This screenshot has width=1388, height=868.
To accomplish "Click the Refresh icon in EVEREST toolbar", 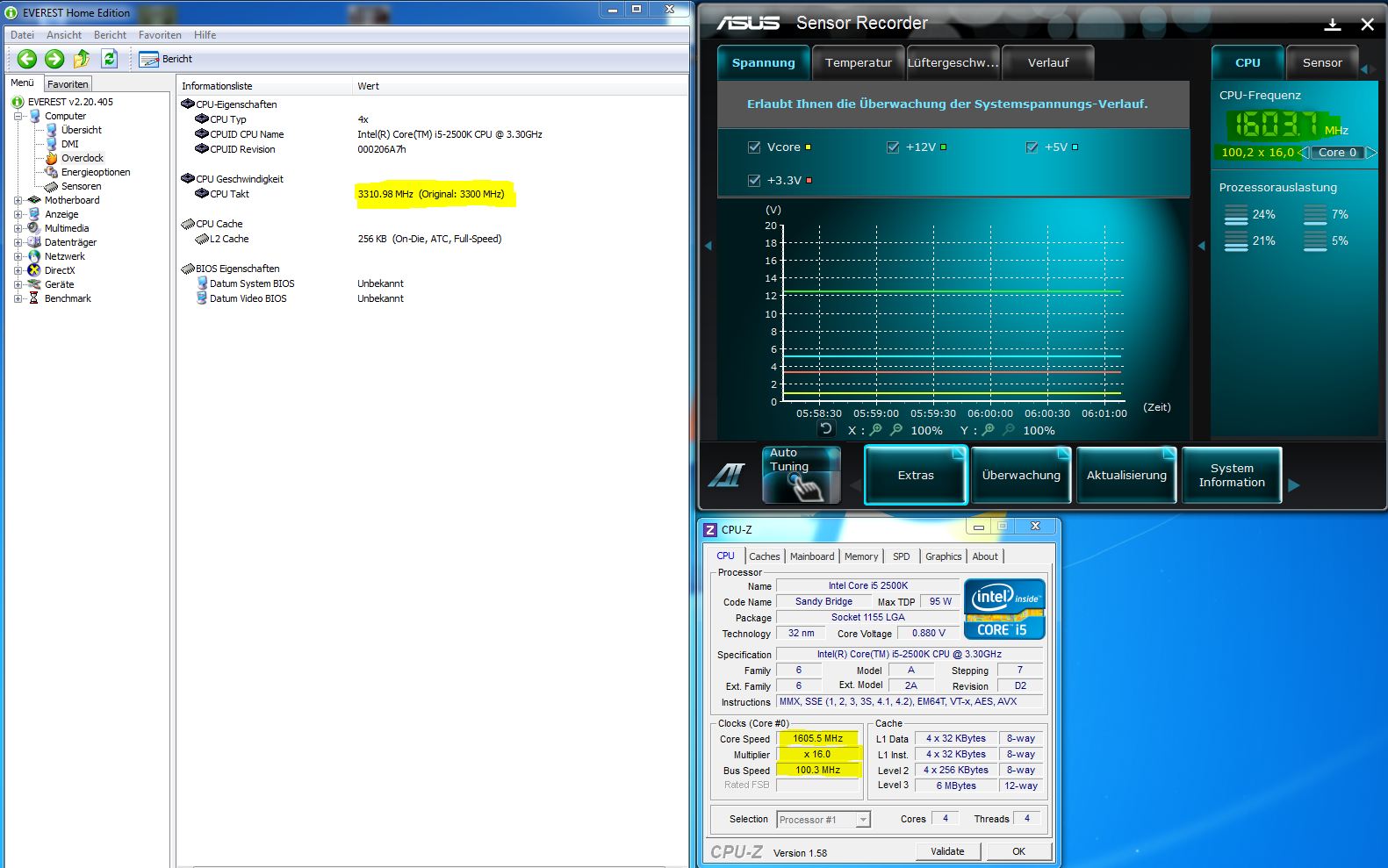I will (109, 59).
